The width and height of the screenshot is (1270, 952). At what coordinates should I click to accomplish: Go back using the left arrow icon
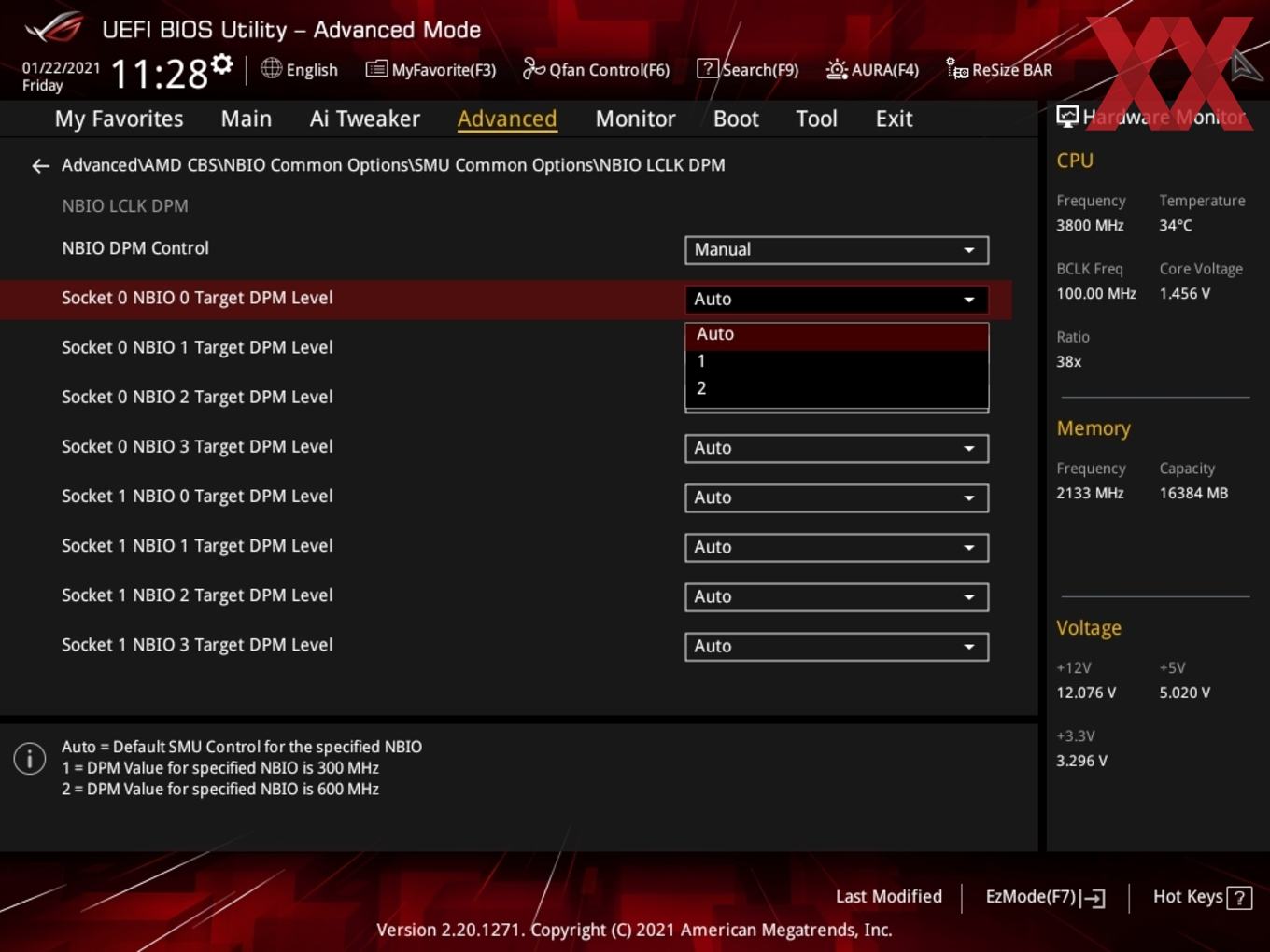[x=40, y=166]
